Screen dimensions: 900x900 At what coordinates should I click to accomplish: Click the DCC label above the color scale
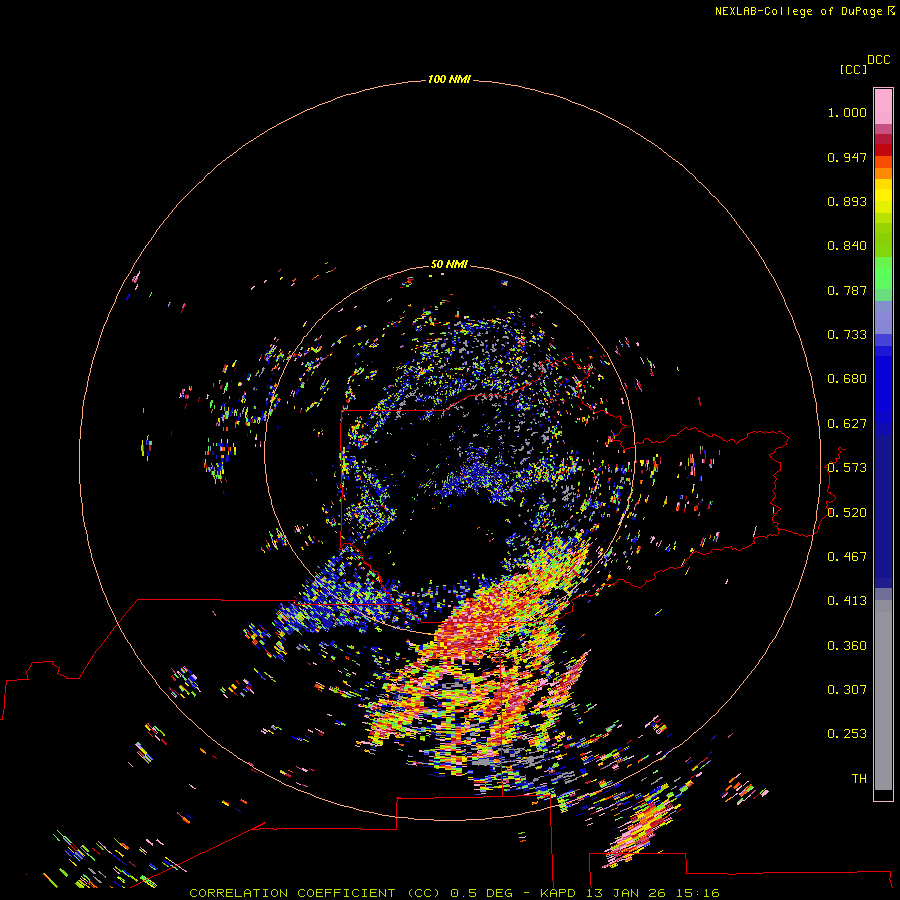pos(878,60)
